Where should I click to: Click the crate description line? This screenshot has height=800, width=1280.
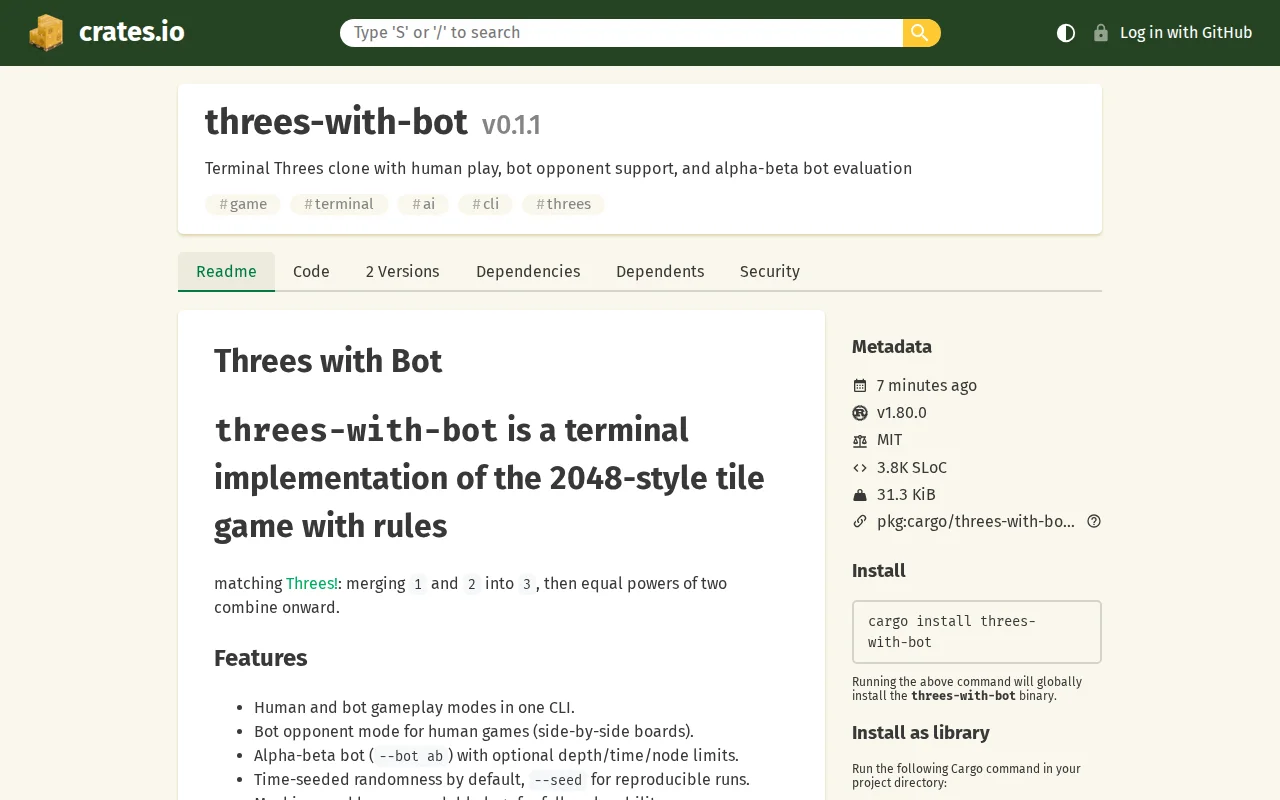click(558, 168)
